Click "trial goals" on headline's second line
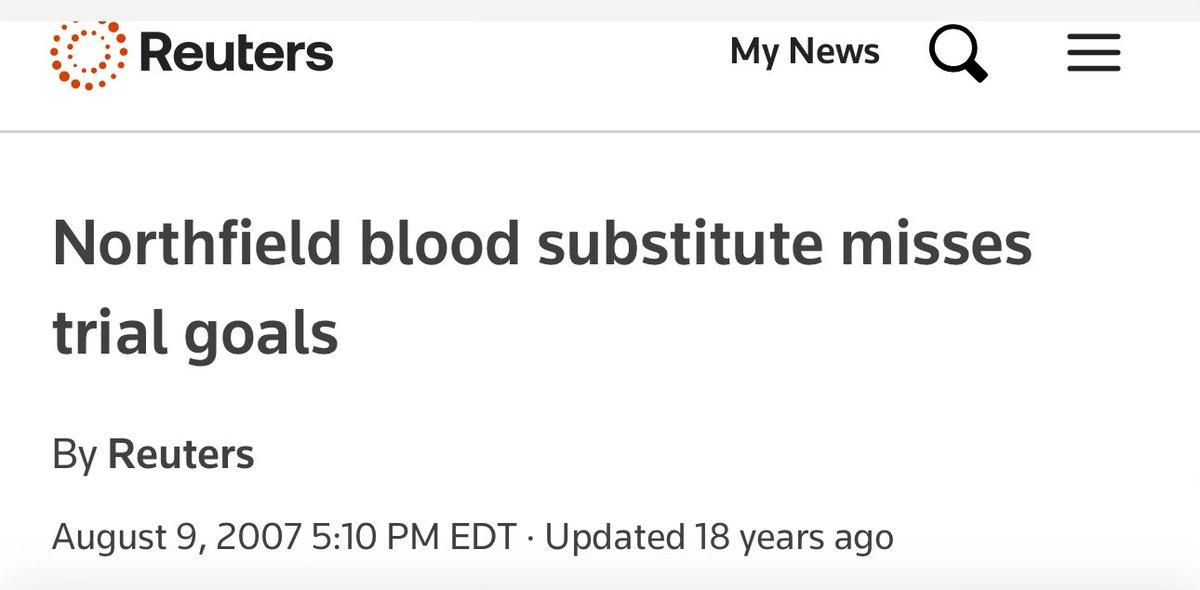1200x590 pixels. (195, 334)
